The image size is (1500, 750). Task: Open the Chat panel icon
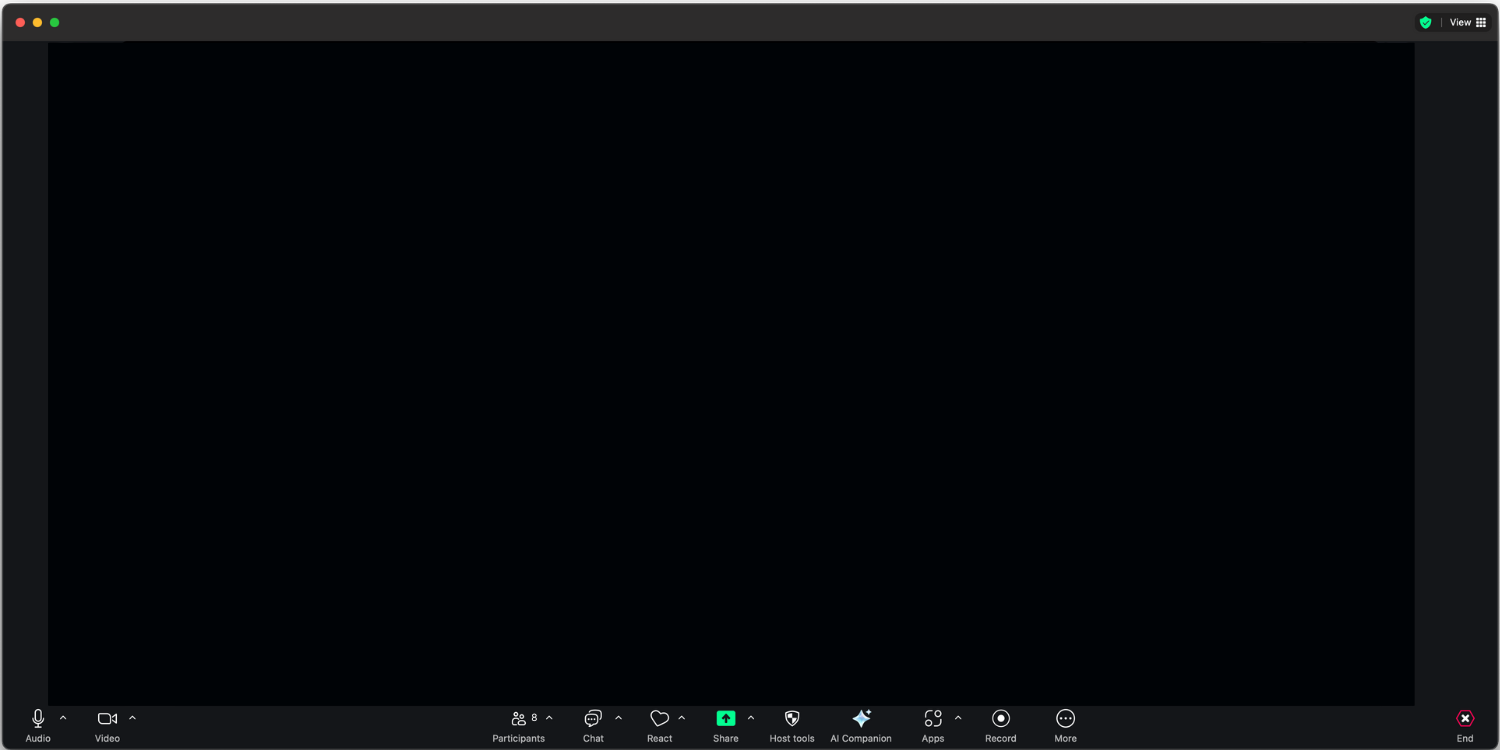tap(593, 718)
